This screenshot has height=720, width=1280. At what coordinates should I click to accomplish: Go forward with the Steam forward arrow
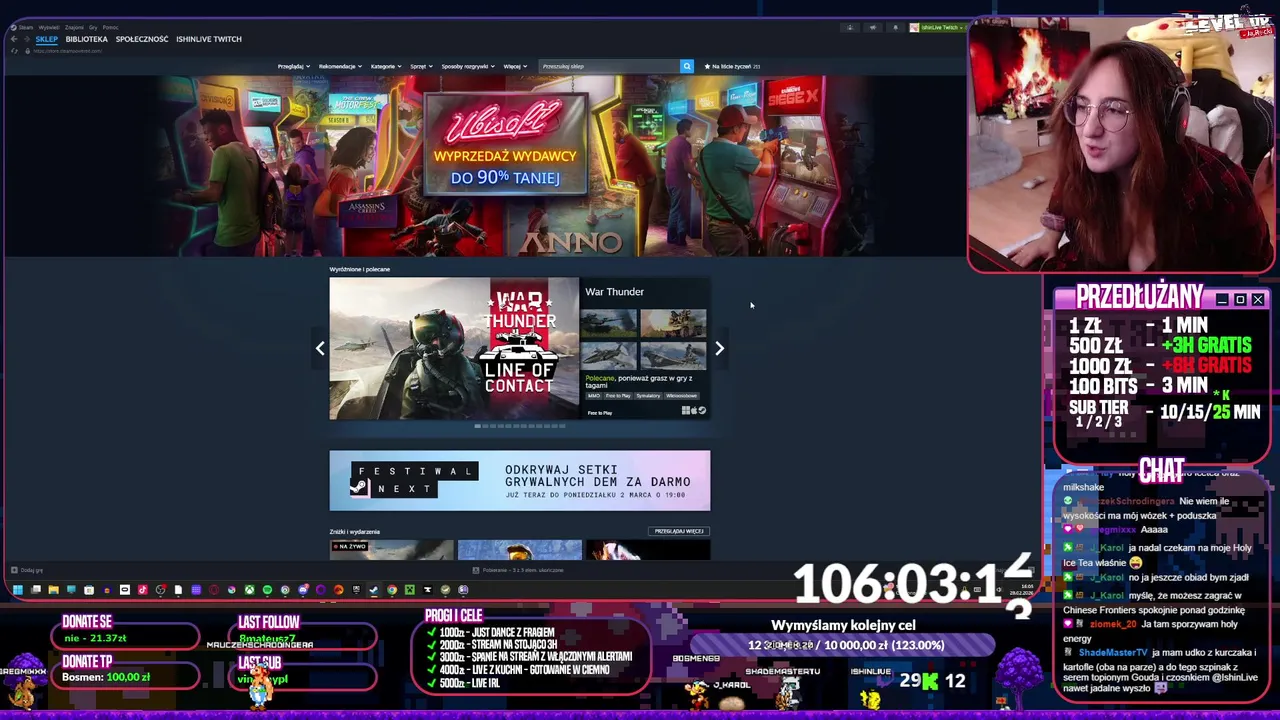[27, 39]
